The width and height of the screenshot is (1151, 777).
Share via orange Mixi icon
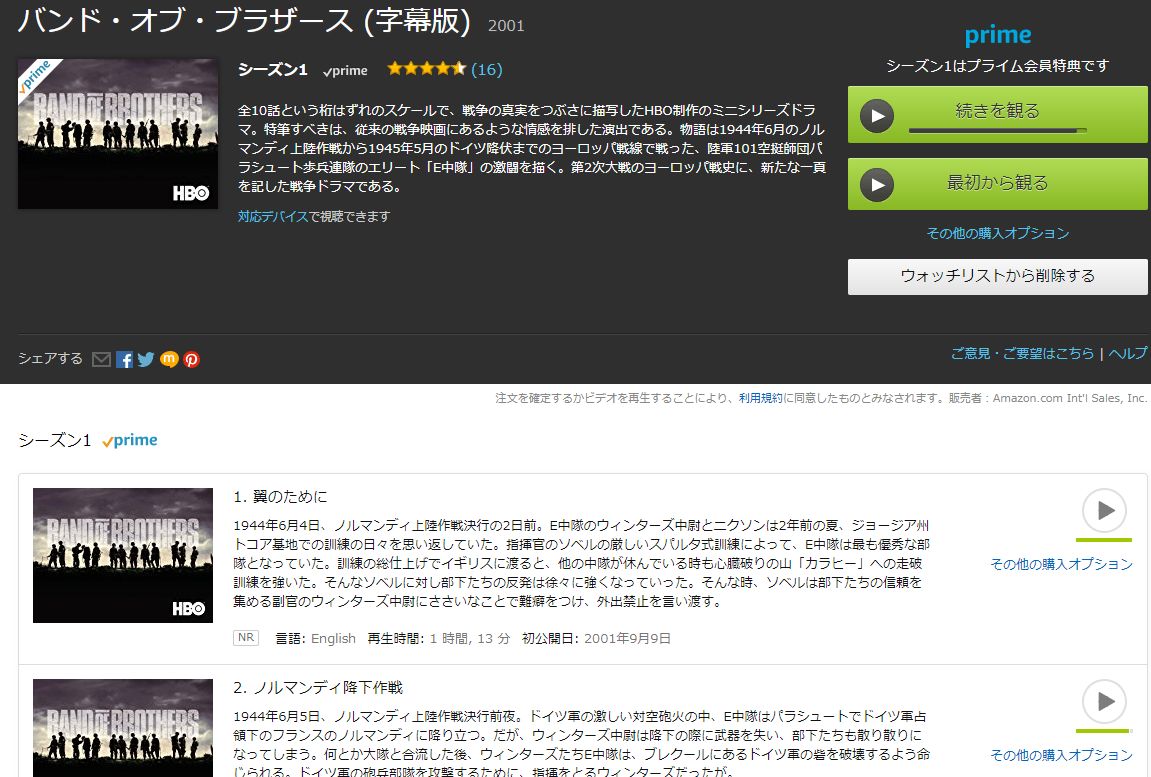[169, 360]
